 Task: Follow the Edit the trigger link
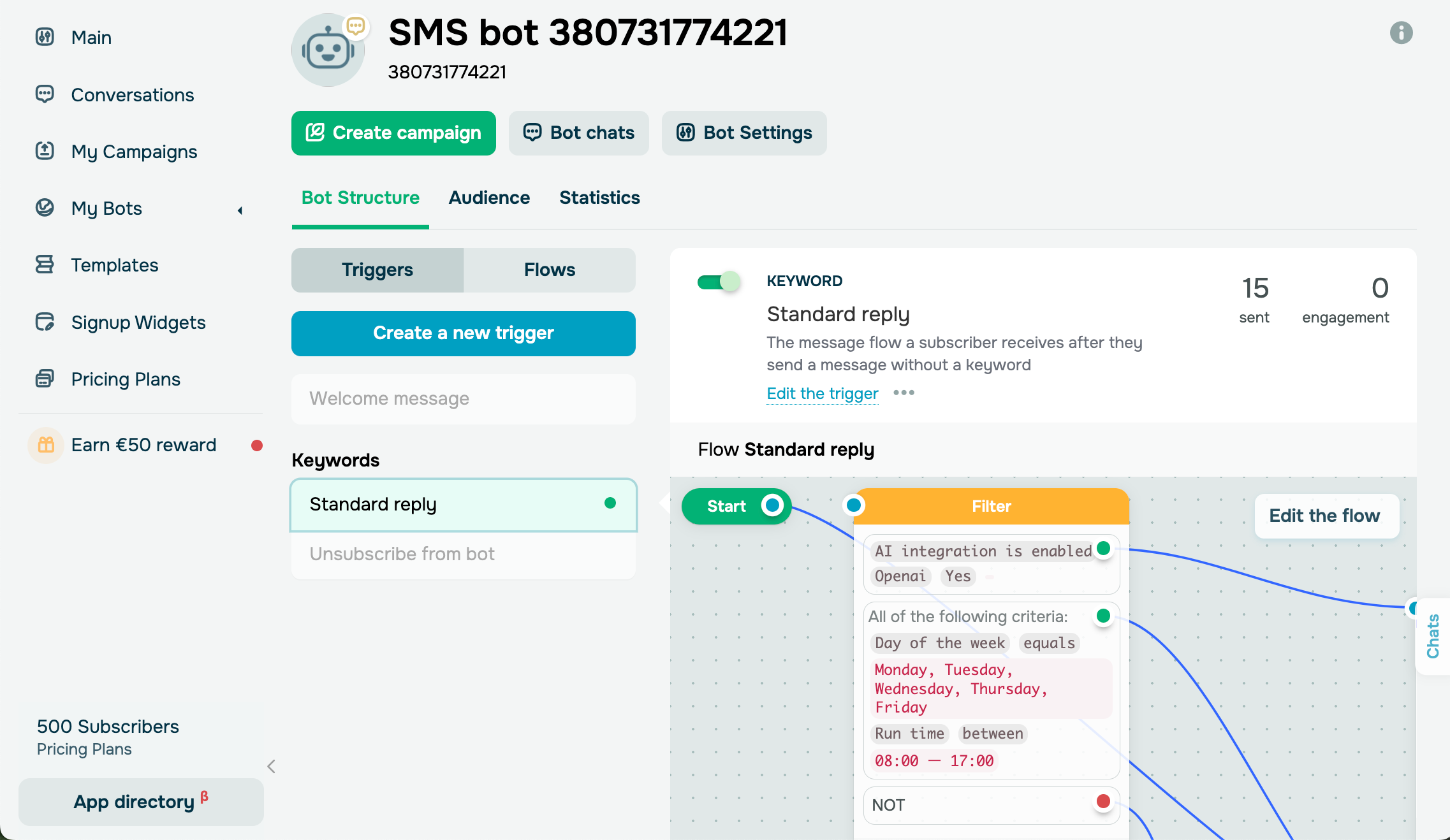(822, 393)
